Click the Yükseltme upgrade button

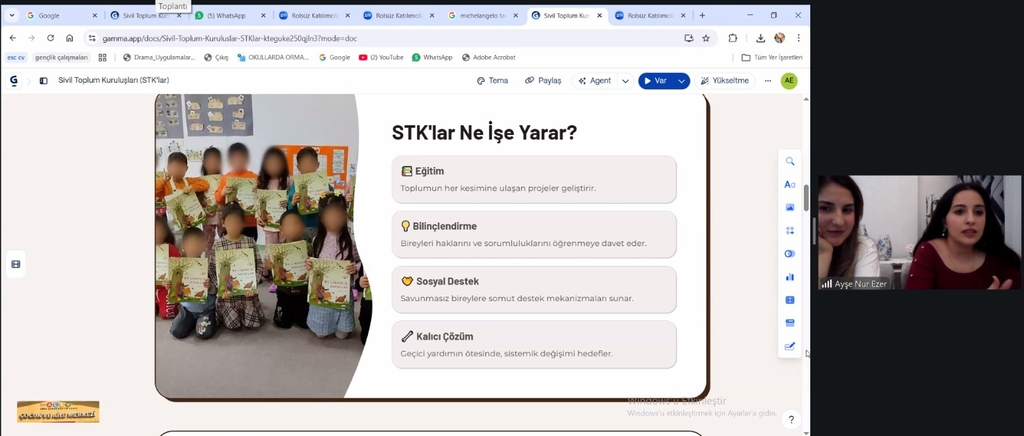(725, 81)
